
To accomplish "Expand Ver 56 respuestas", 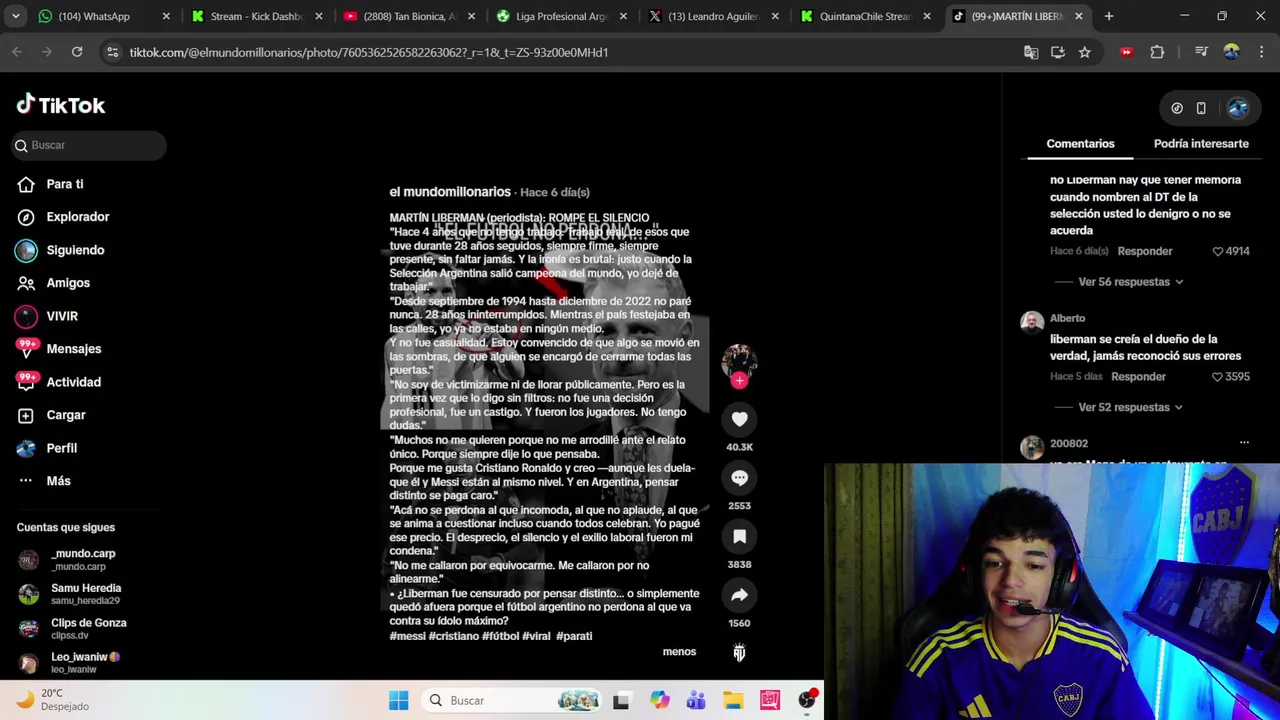I will coord(1130,282).
